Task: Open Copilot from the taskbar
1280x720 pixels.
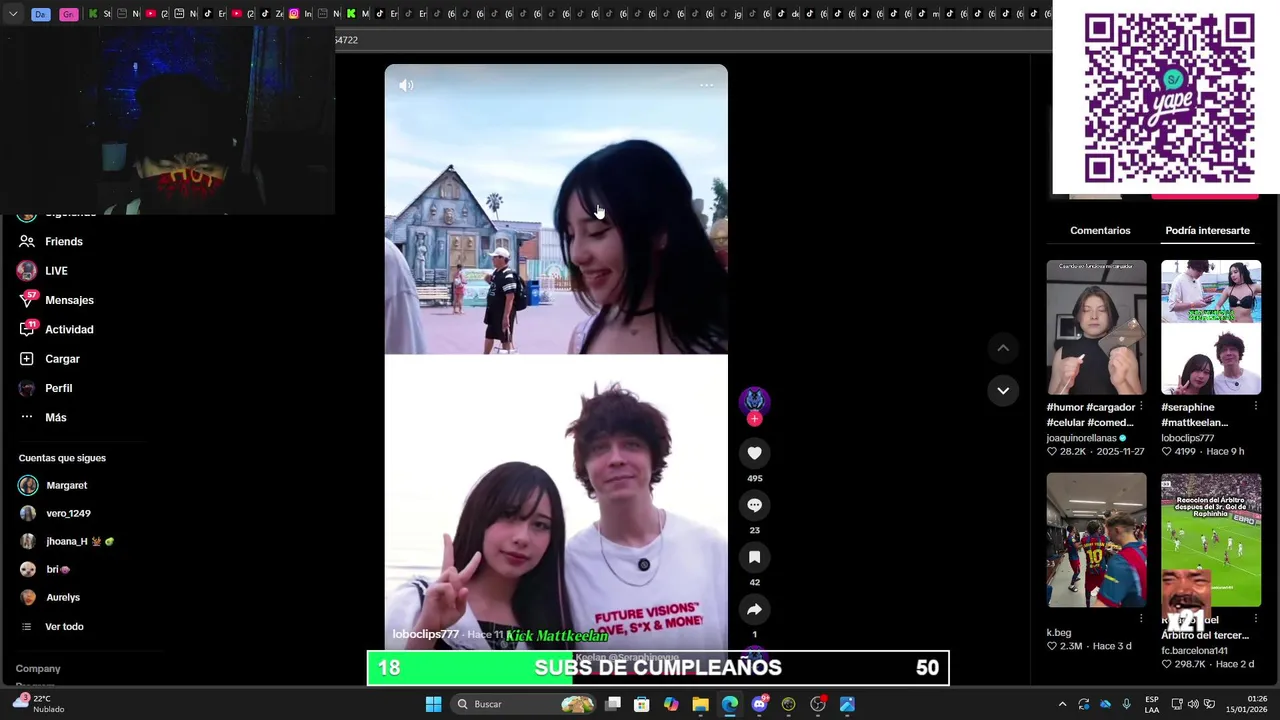Action: pyautogui.click(x=671, y=704)
